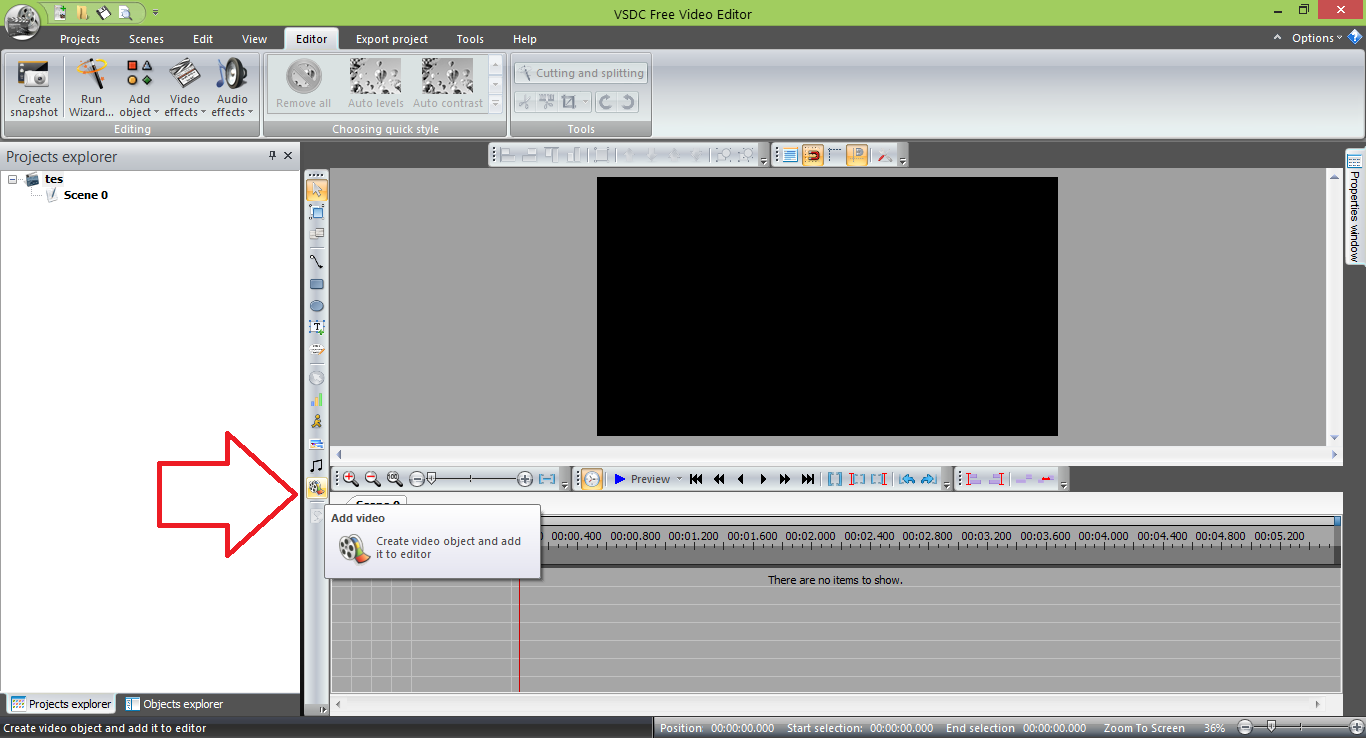Select the ellipse shape tool
Screen dimensions: 1366x738
[x=317, y=306]
